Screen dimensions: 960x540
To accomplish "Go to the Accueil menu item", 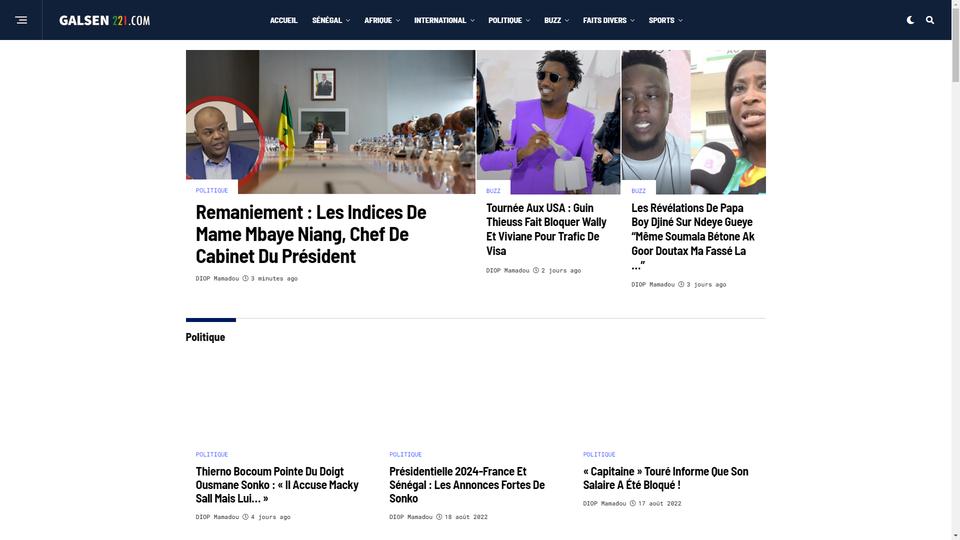I will coord(283,20).
